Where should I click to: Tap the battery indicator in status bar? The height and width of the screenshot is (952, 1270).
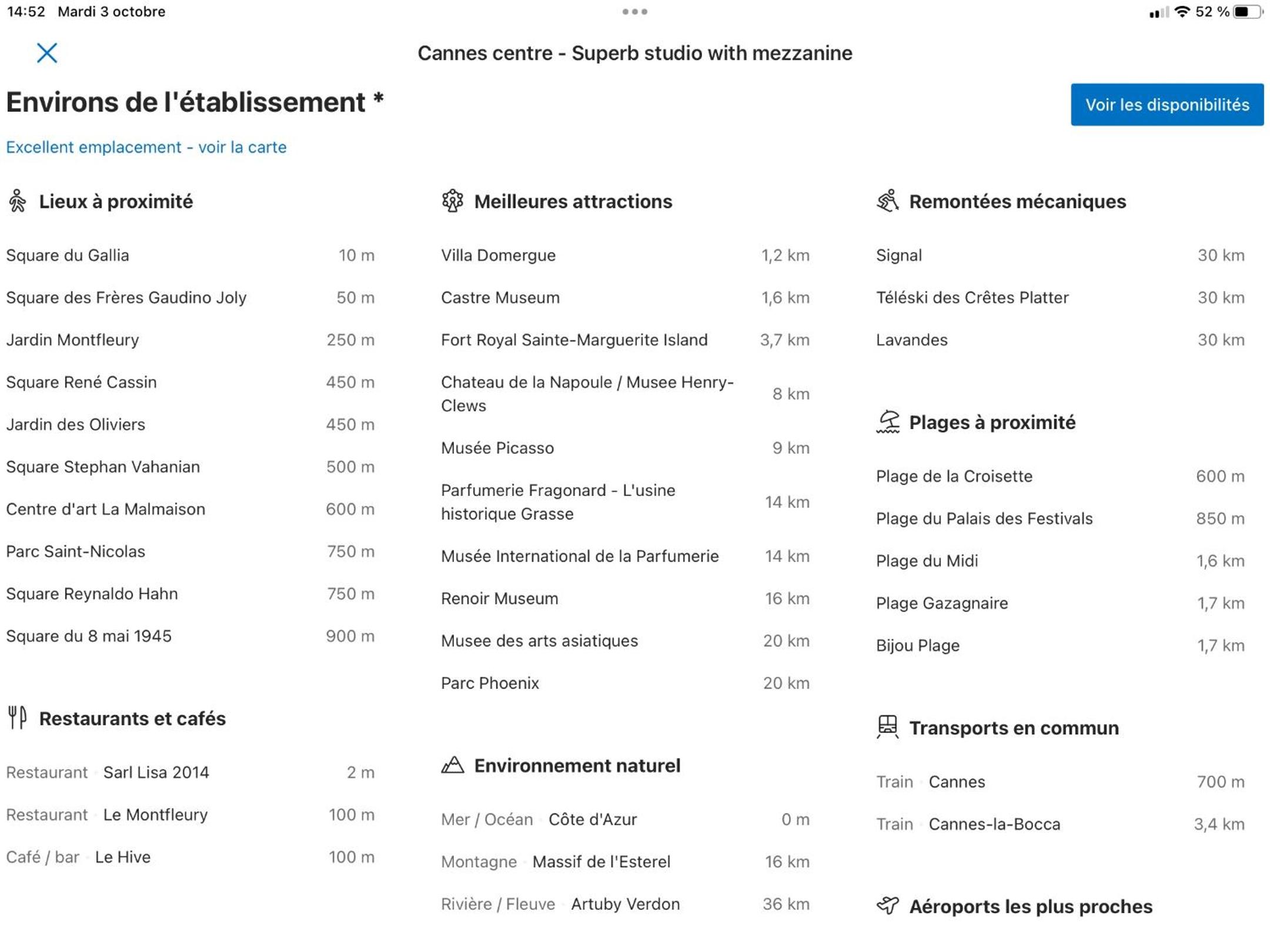1248,12
